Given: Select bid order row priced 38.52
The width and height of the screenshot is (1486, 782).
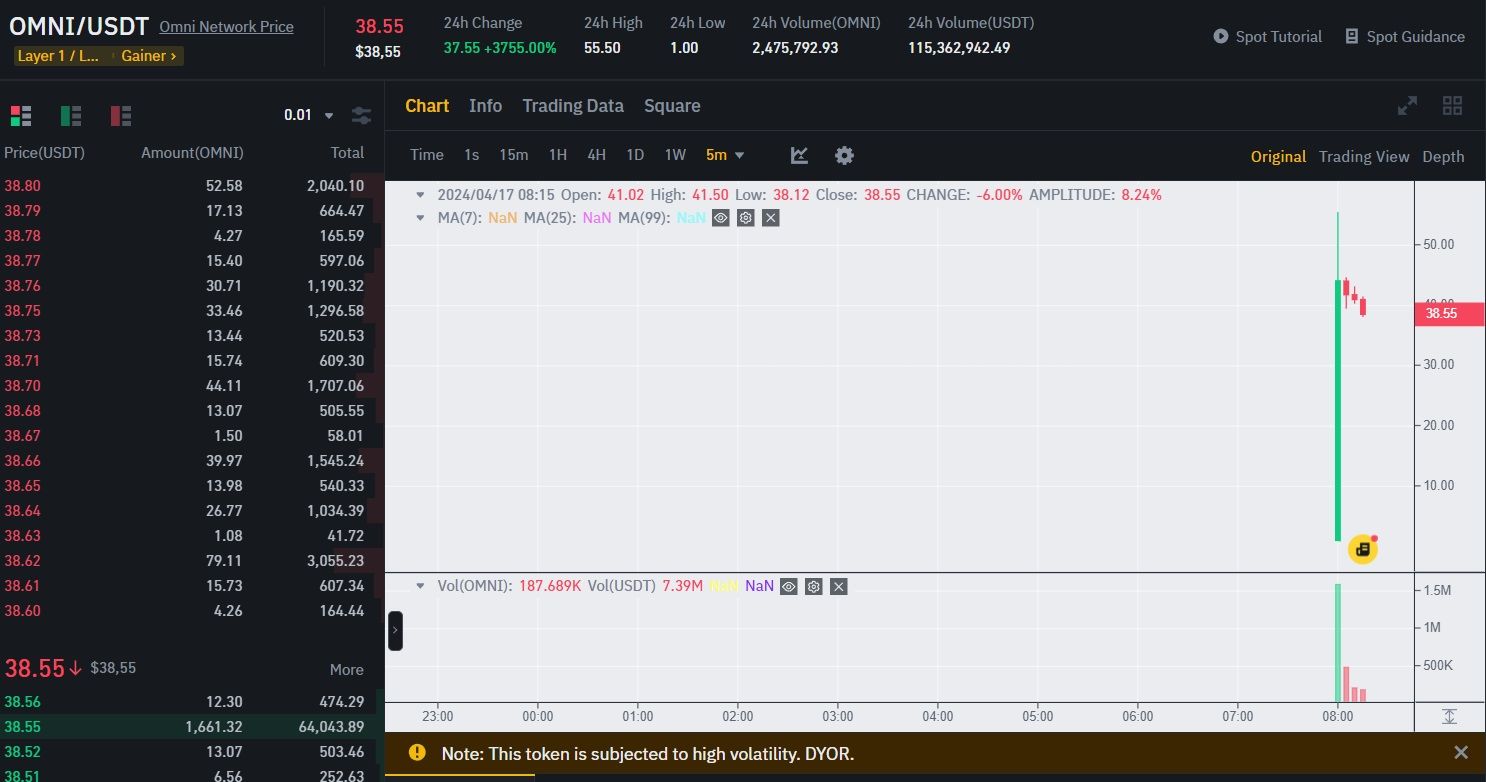Looking at the screenshot, I should coord(192,752).
